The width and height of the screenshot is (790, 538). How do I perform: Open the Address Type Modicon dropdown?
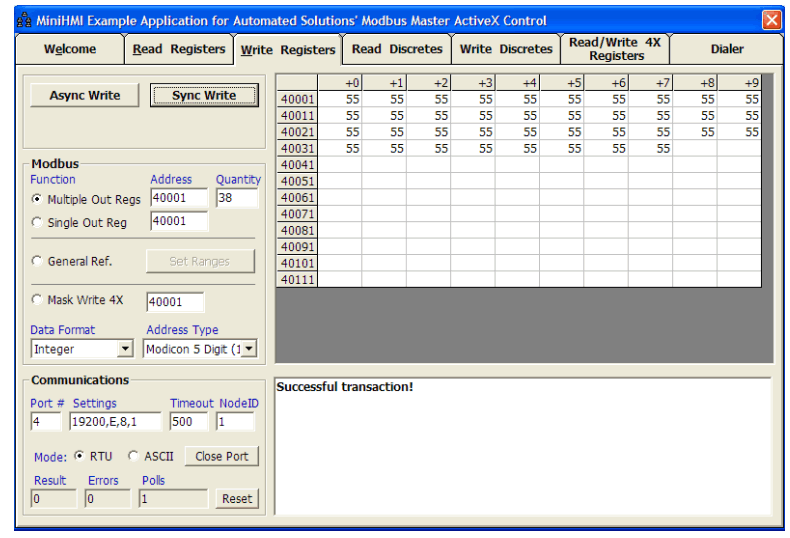tap(249, 348)
